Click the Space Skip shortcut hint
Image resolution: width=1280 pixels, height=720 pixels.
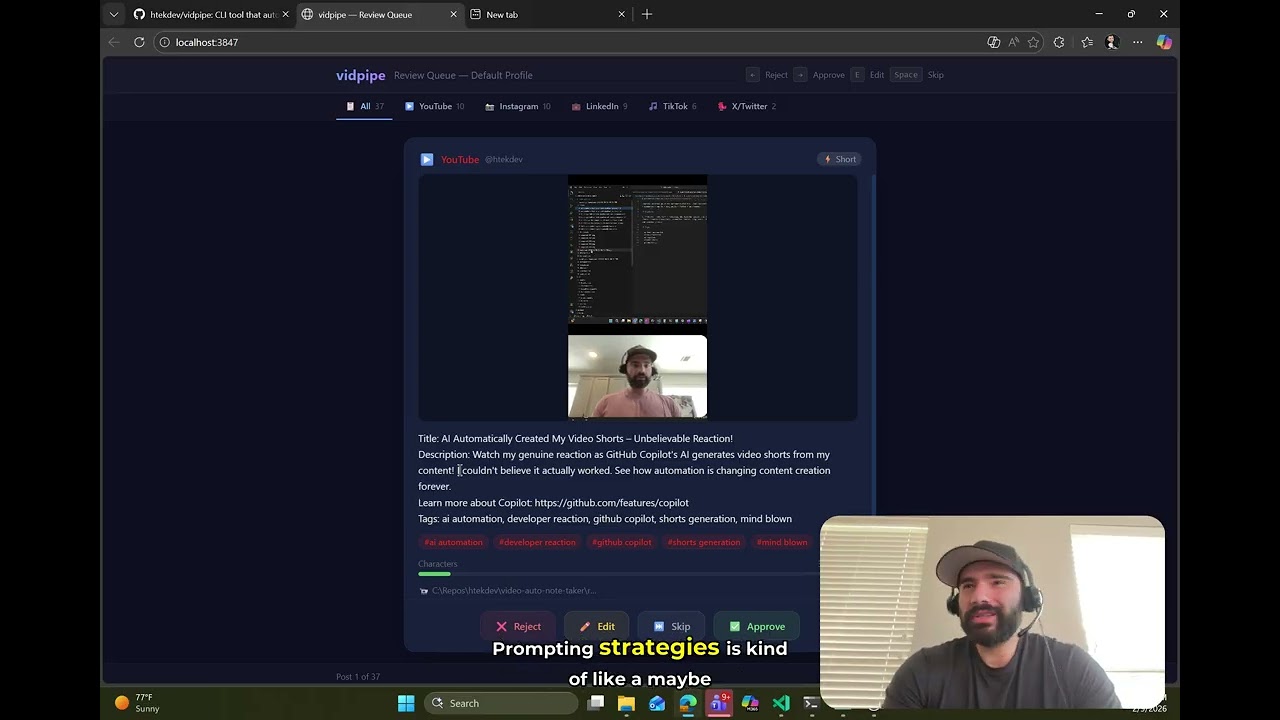[x=917, y=75]
